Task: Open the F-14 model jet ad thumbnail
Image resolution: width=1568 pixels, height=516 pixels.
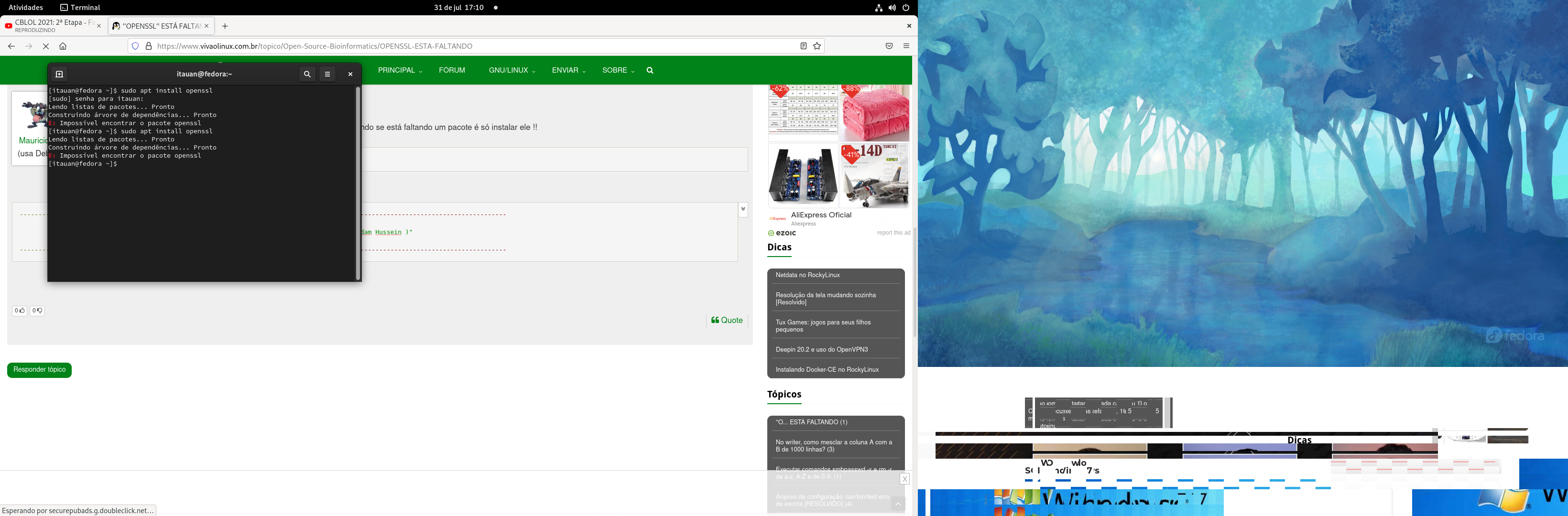Action: [875, 176]
